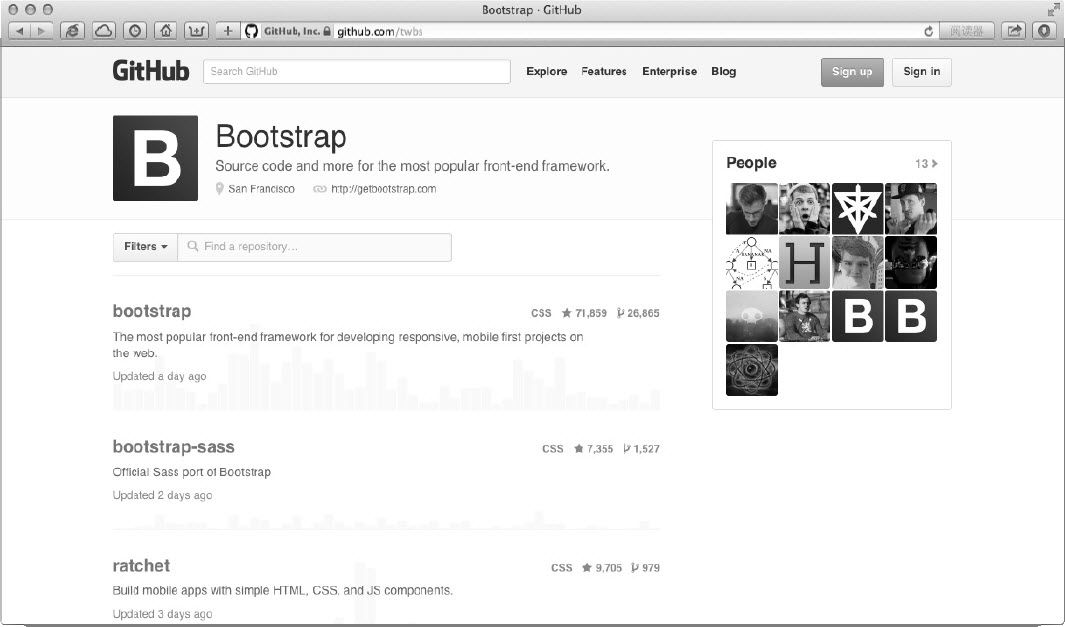The image size is (1065, 627).
Task: Open the 71,859 stargazers count for bootstrap
Action: [x=584, y=313]
